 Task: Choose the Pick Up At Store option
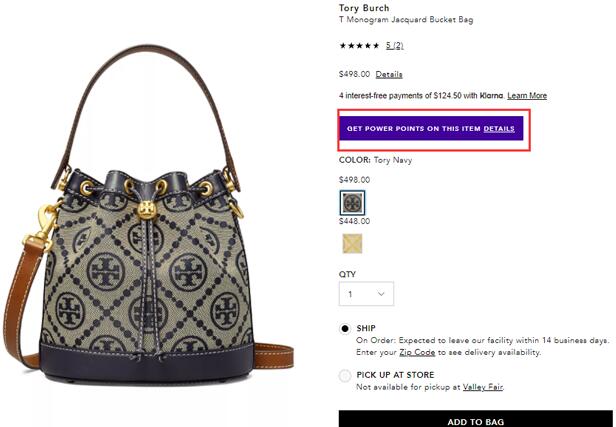pos(346,376)
